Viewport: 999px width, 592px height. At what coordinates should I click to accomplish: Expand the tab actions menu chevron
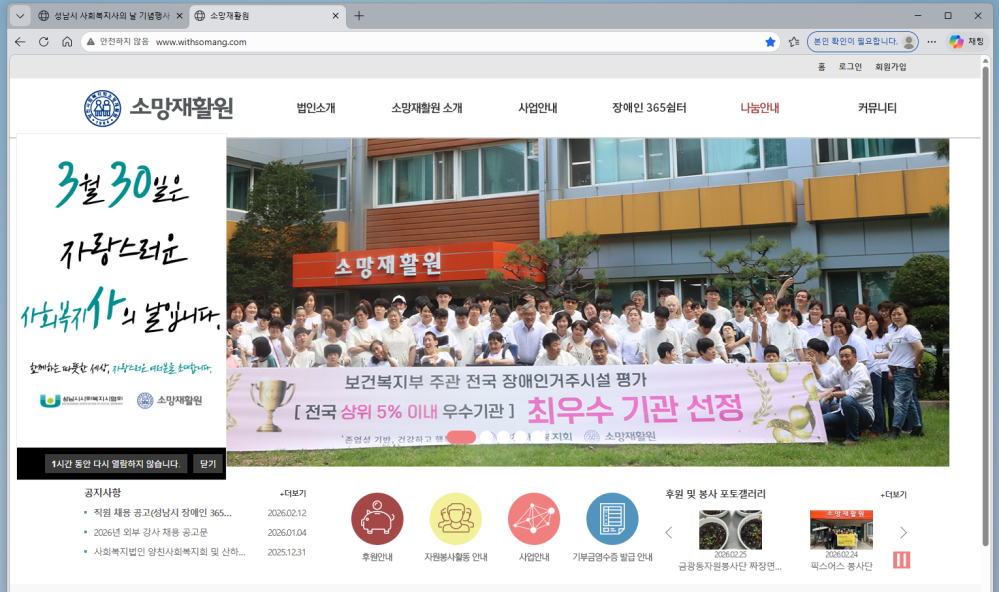point(20,15)
